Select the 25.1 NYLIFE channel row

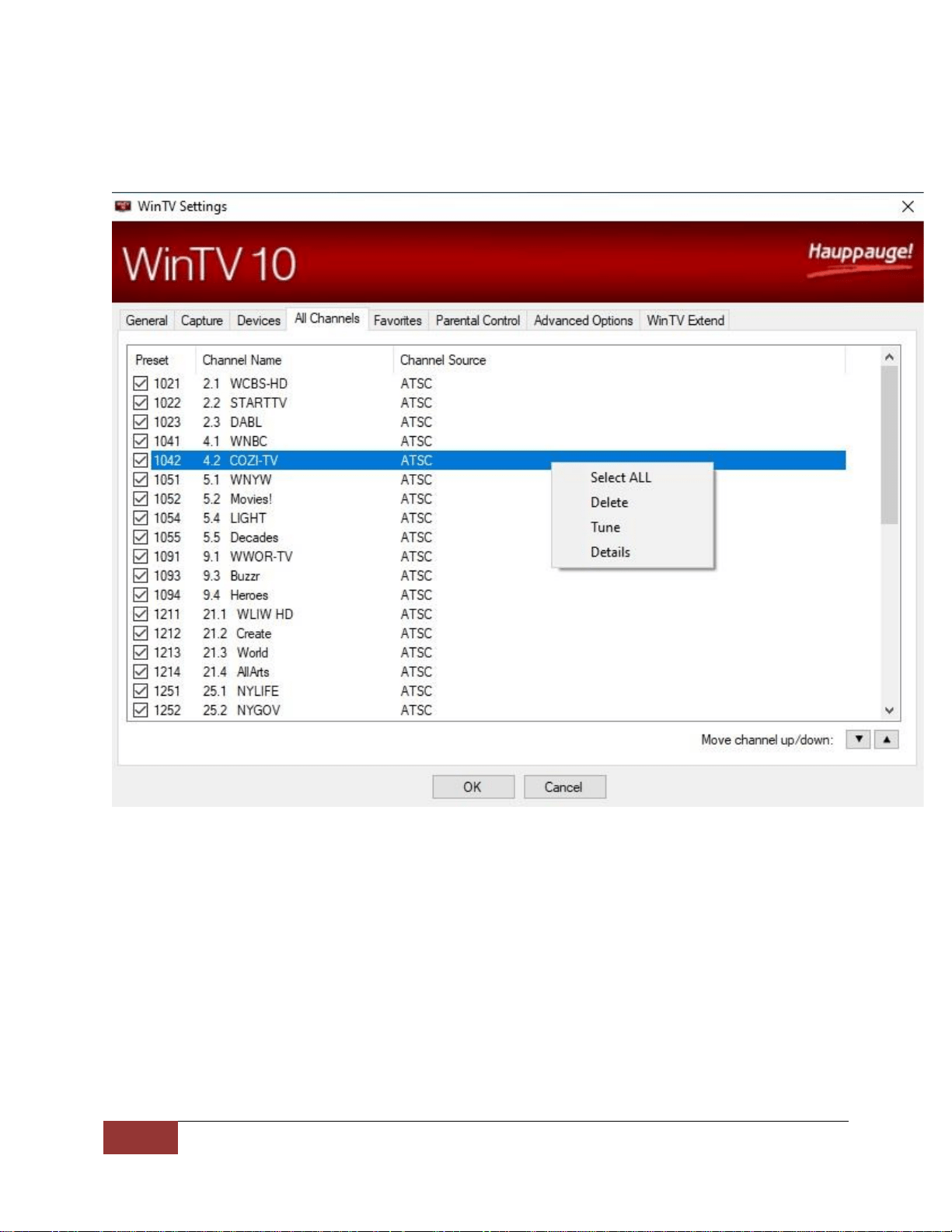pos(487,691)
